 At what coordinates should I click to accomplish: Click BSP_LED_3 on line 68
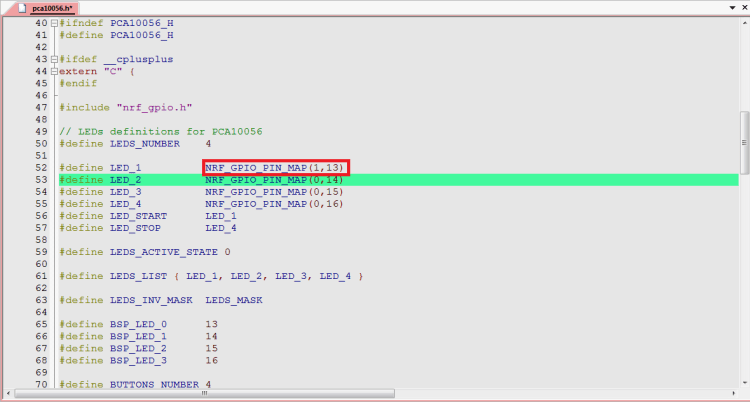138,360
